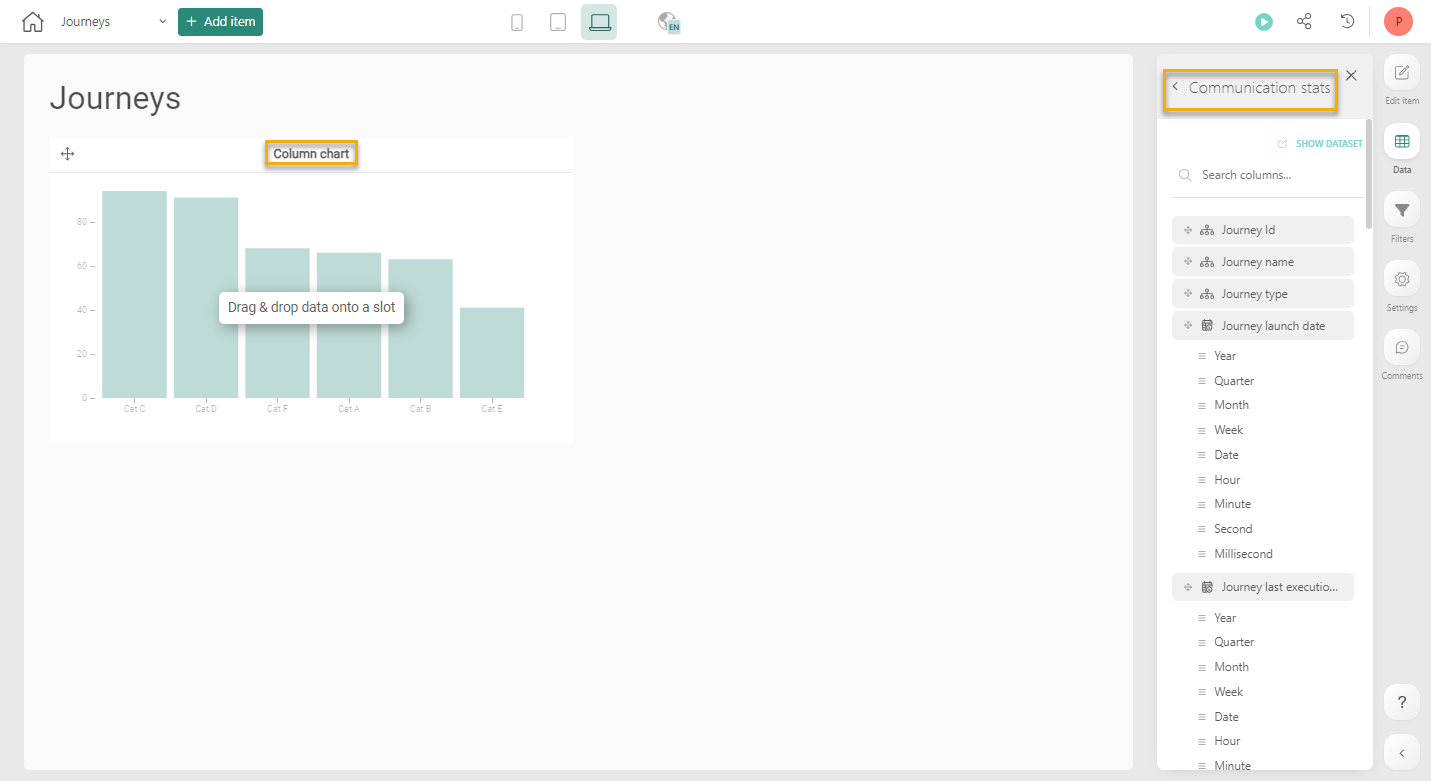Go back from Communication stats

pyautogui.click(x=1176, y=87)
